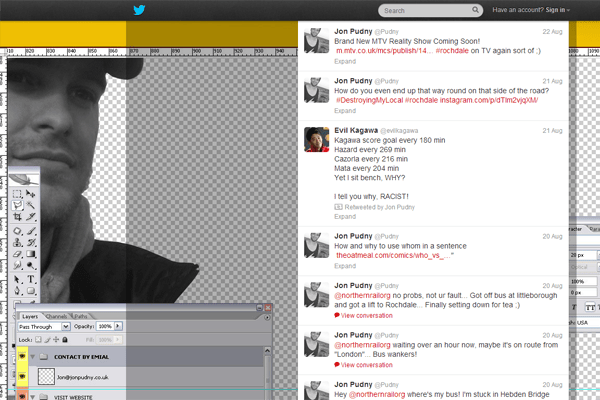Click the folder icon of CONTACT BY EMIAL group
Viewport: 600px width, 400px height.
[44, 357]
